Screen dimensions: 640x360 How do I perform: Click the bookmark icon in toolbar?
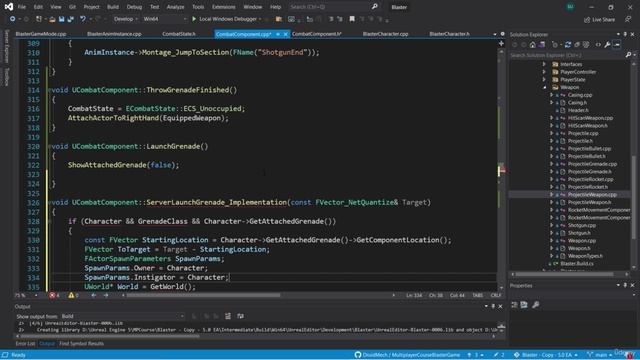352,19
